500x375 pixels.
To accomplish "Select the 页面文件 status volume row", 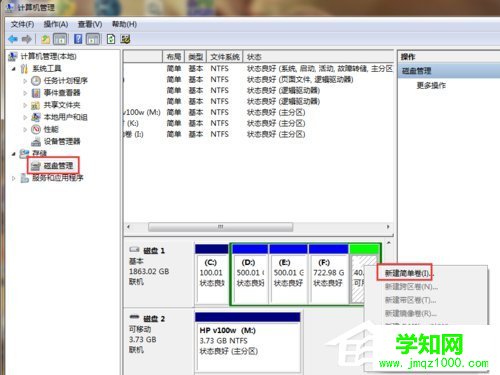I will tap(258, 79).
